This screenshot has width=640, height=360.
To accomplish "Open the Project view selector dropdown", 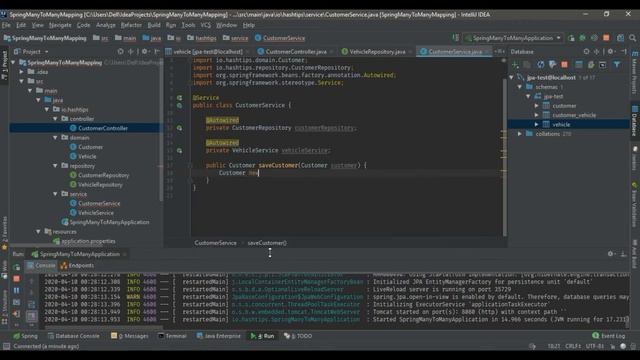I will coord(31,52).
